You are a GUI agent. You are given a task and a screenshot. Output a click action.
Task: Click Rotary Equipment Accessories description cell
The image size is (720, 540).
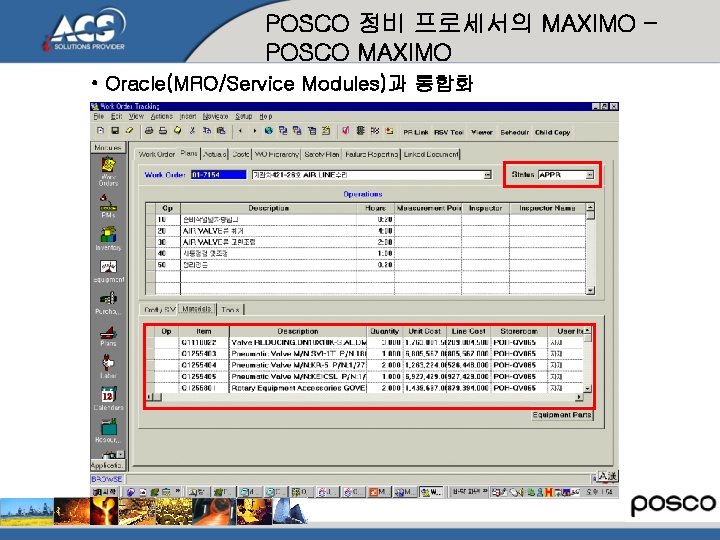tap(298, 388)
